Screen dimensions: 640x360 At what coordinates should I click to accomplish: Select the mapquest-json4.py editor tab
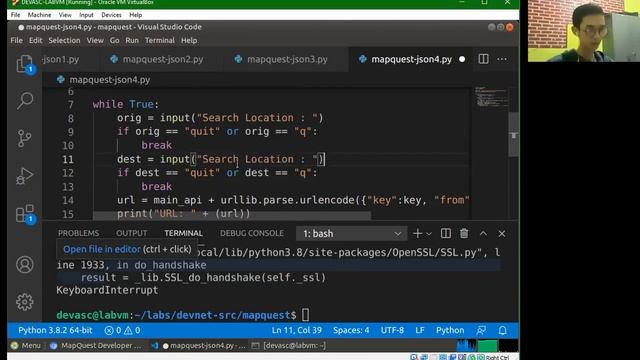[411, 59]
